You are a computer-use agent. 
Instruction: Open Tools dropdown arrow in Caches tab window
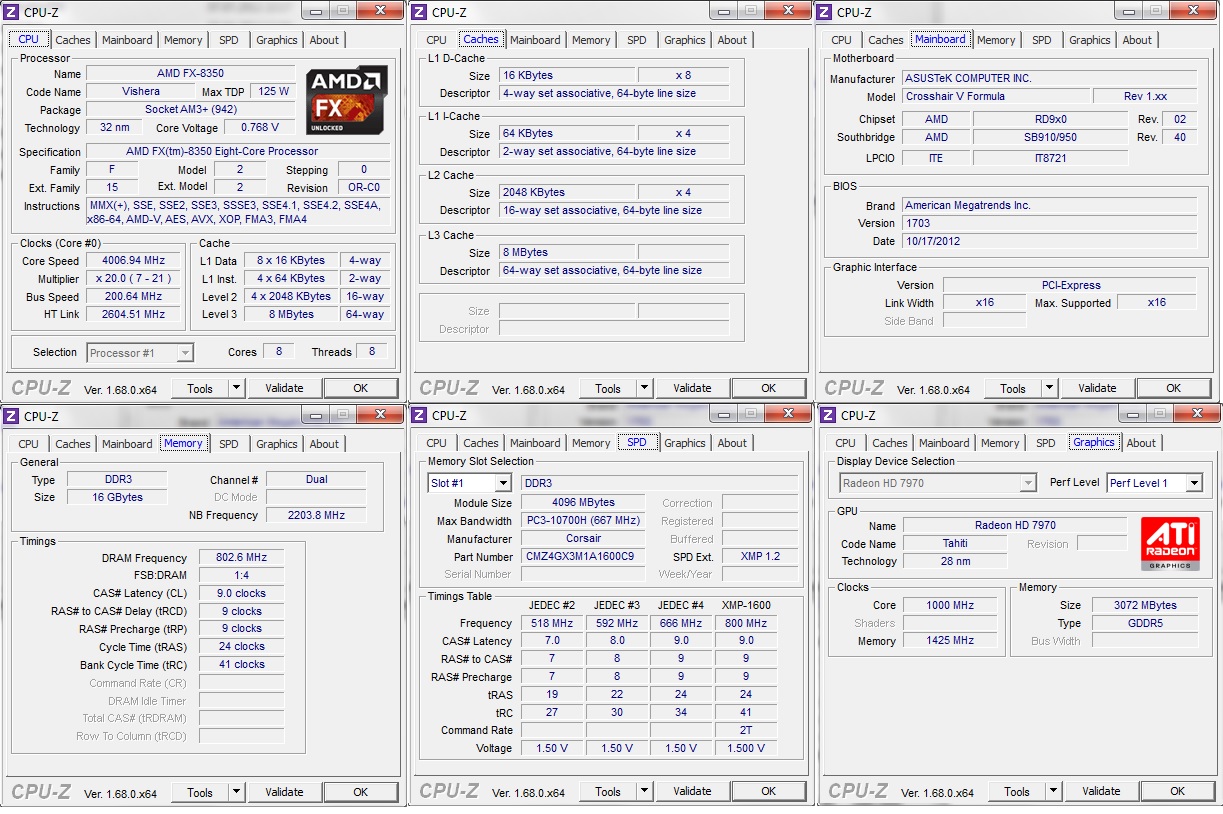pos(645,388)
